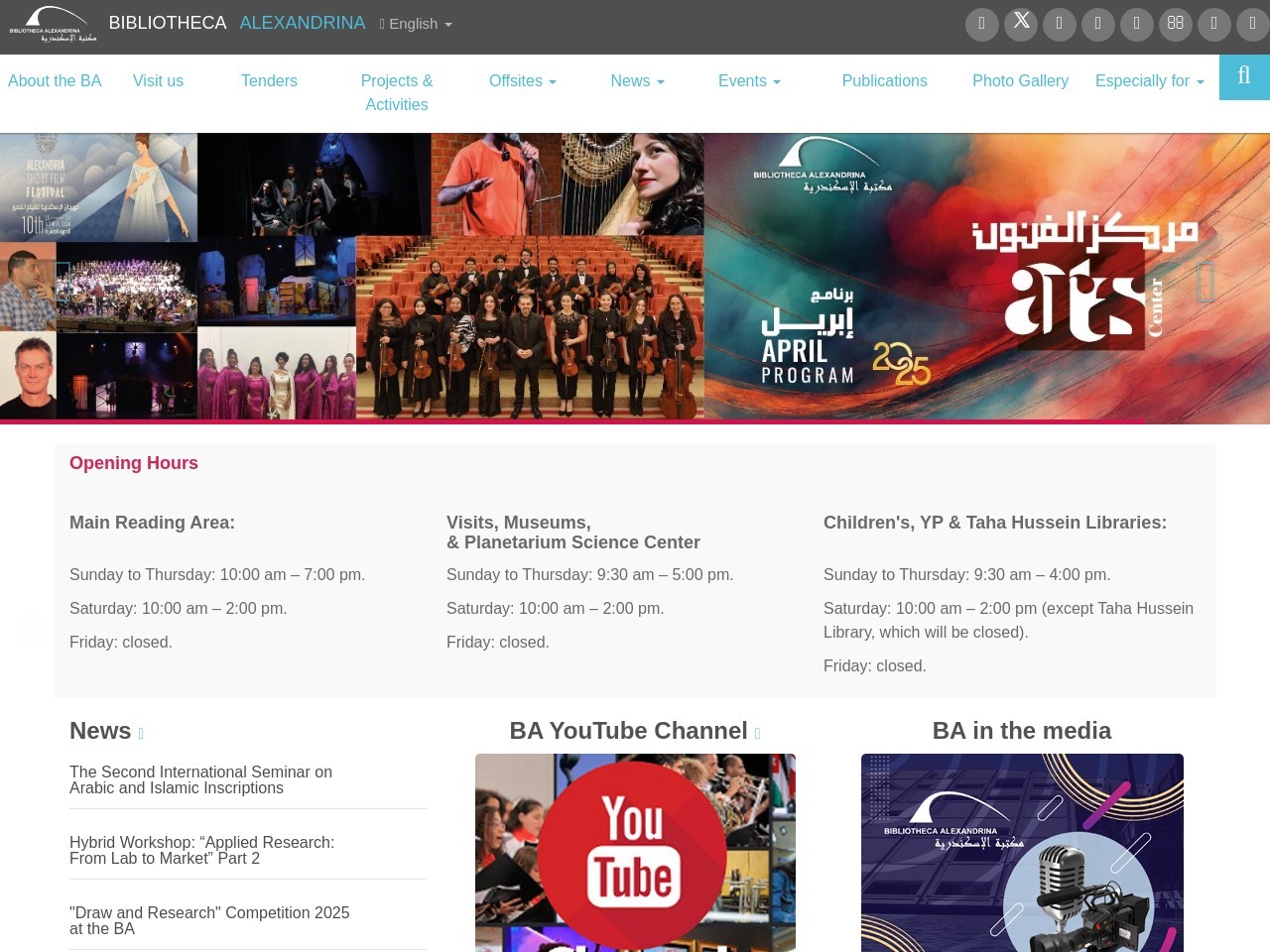Click the Arts Center April Program banner
1270x952 pixels.
pyautogui.click(x=635, y=278)
